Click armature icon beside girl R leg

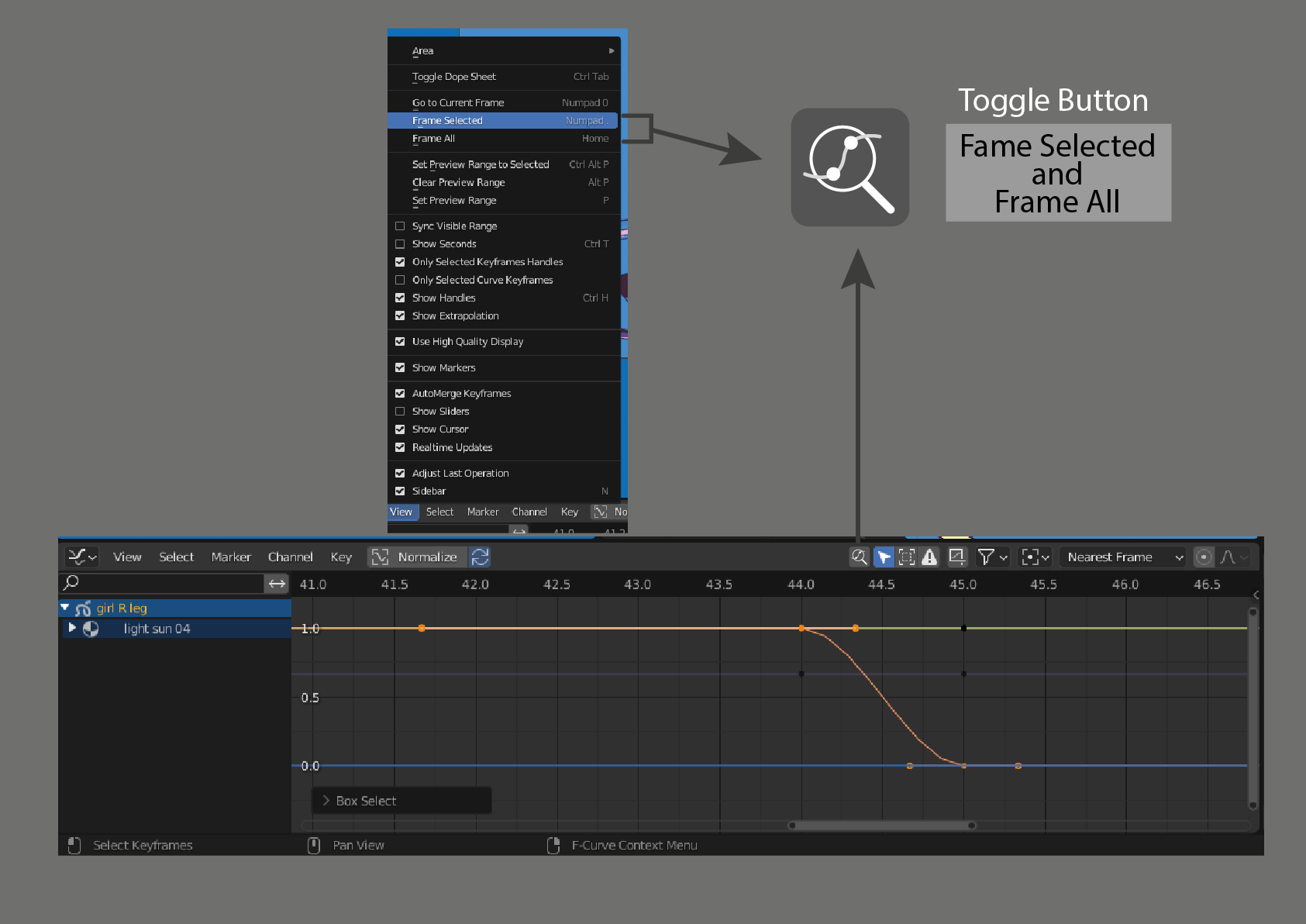pyautogui.click(x=84, y=609)
